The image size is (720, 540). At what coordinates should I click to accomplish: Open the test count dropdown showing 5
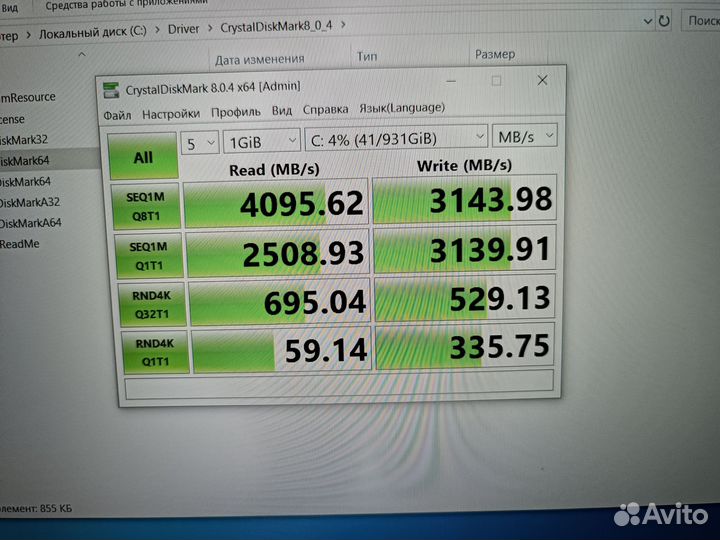coord(200,142)
